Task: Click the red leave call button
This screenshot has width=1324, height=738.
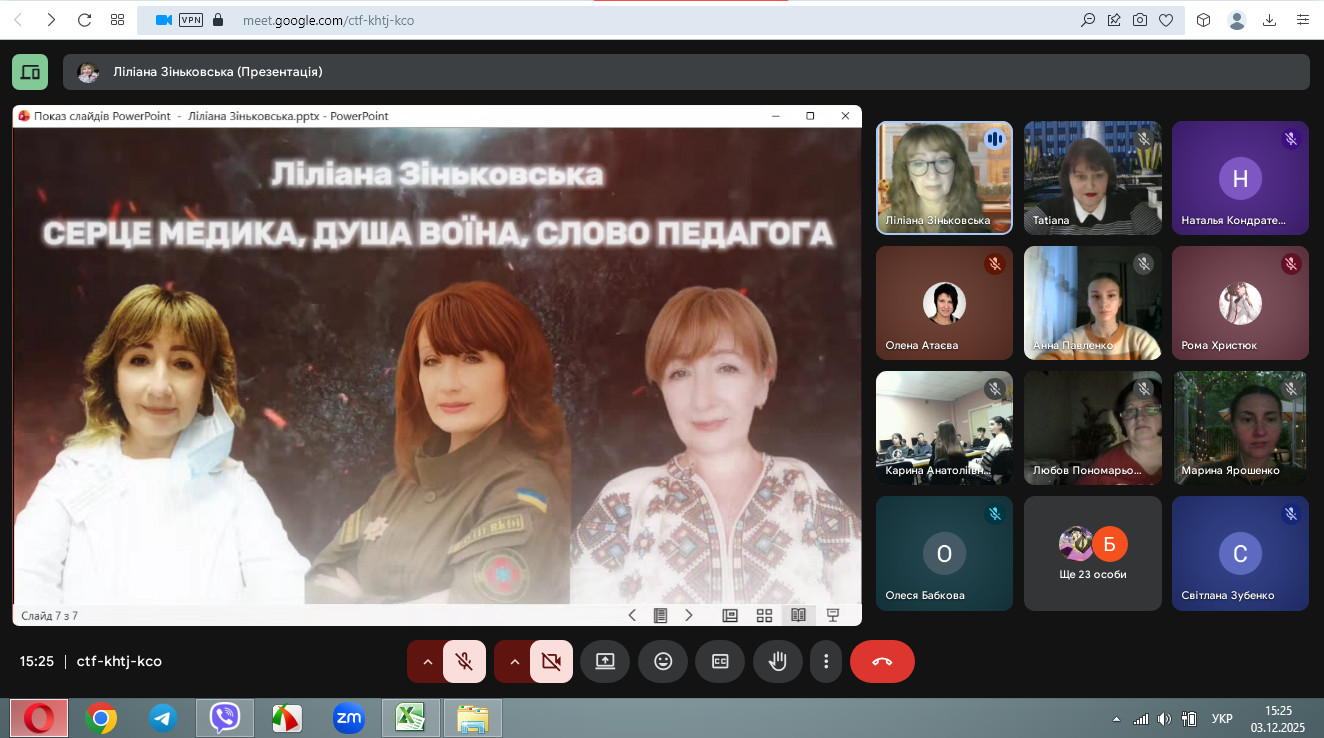Action: pos(882,661)
